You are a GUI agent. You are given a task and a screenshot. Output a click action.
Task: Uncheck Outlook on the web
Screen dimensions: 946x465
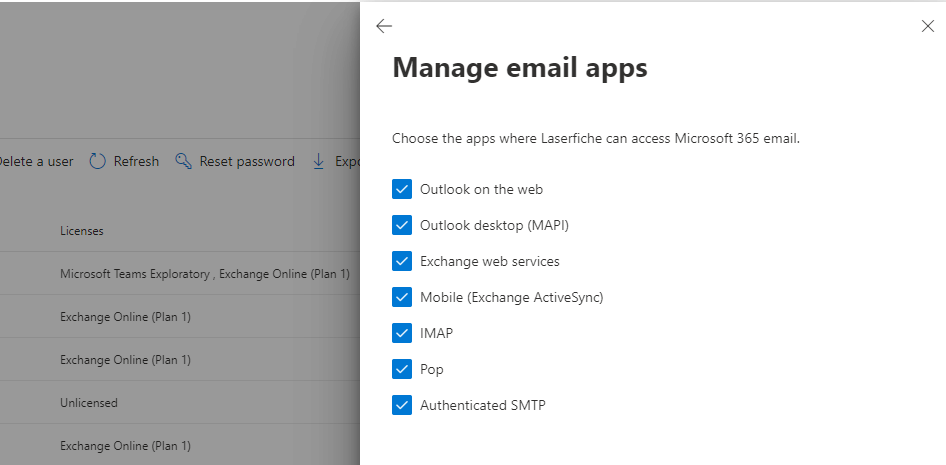click(402, 189)
